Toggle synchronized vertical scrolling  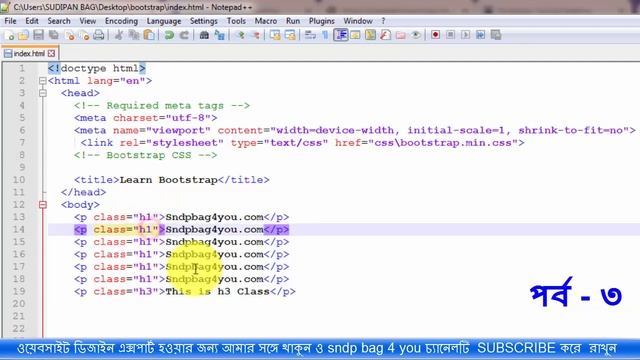click(275, 36)
